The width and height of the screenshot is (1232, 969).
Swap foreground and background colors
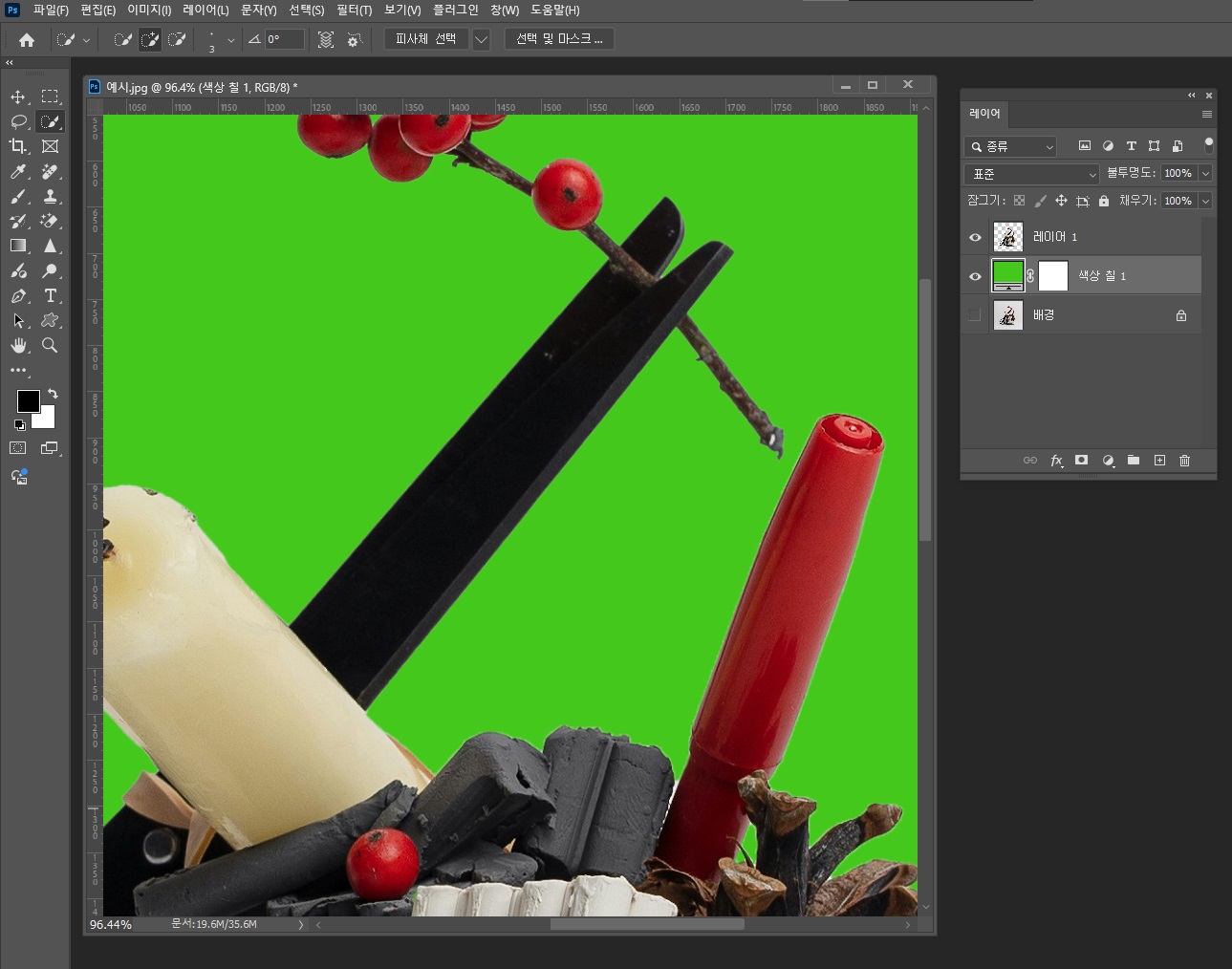point(53,394)
